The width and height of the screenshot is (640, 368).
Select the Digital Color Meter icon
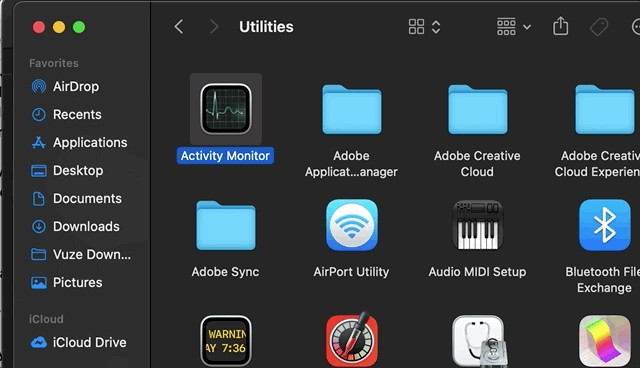tap(351, 340)
